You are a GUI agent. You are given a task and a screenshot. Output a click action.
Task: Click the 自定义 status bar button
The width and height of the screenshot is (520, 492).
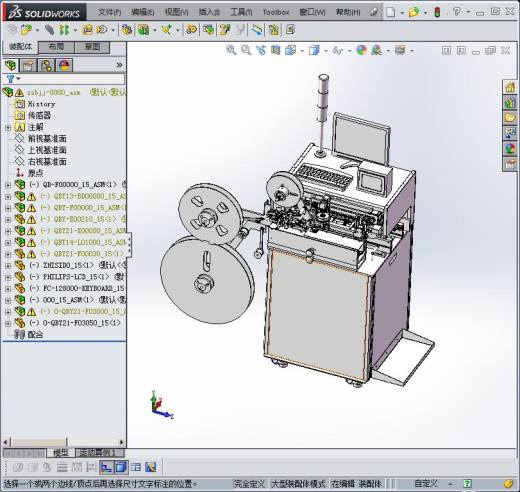pyautogui.click(x=425, y=483)
